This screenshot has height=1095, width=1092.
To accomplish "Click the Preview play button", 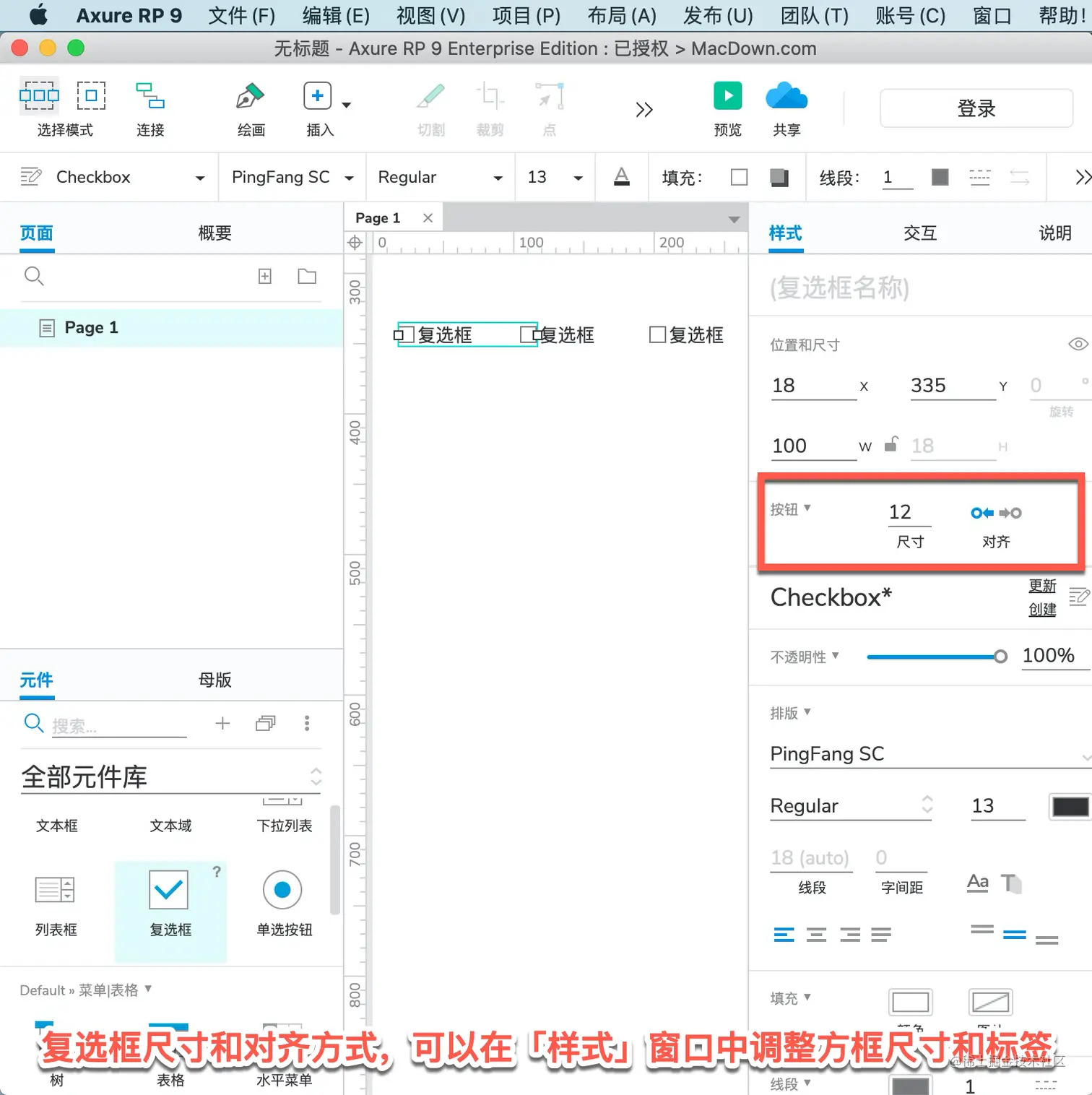I will tap(727, 95).
